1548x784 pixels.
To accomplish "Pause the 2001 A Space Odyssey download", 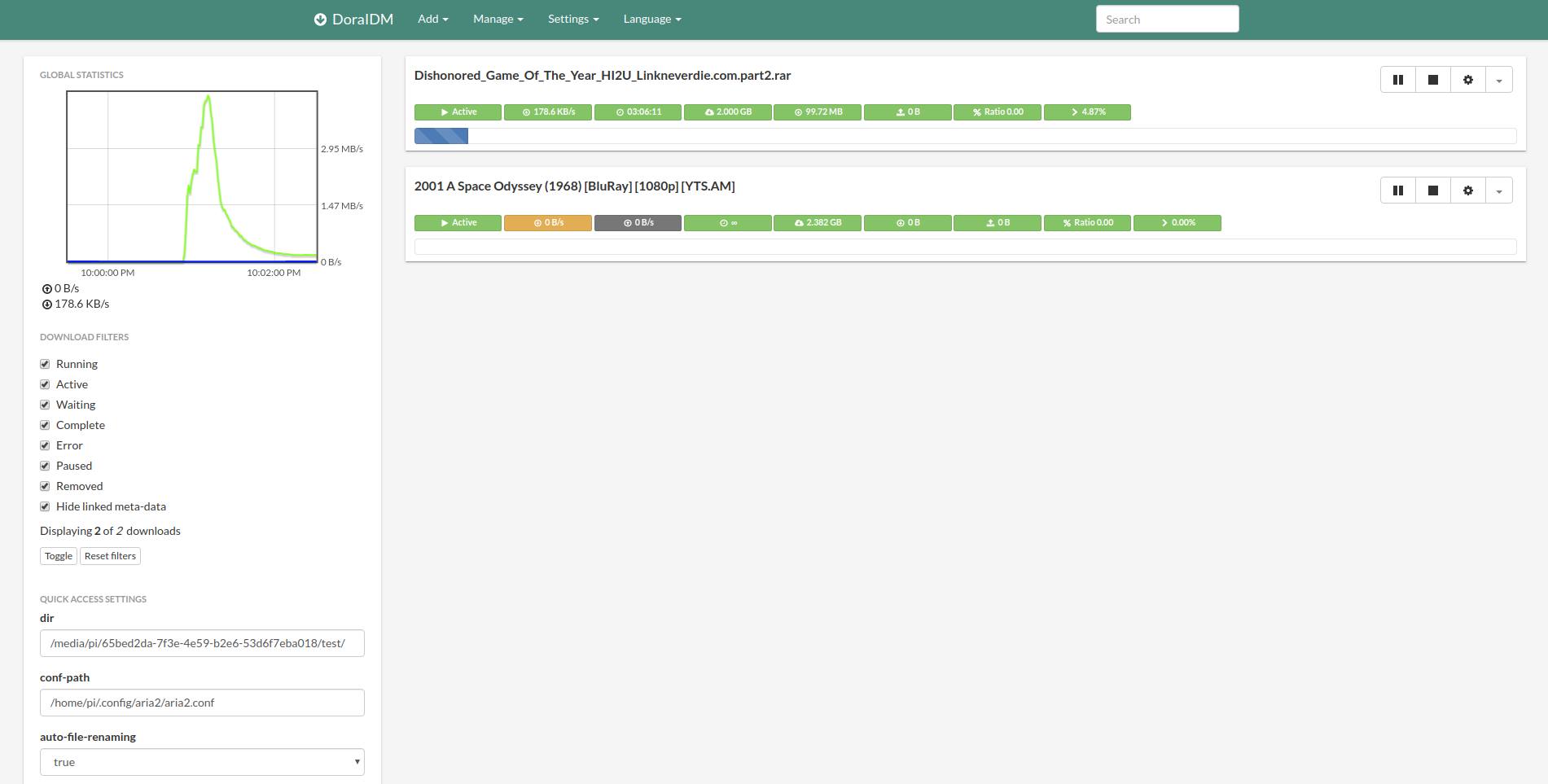I will (1398, 191).
